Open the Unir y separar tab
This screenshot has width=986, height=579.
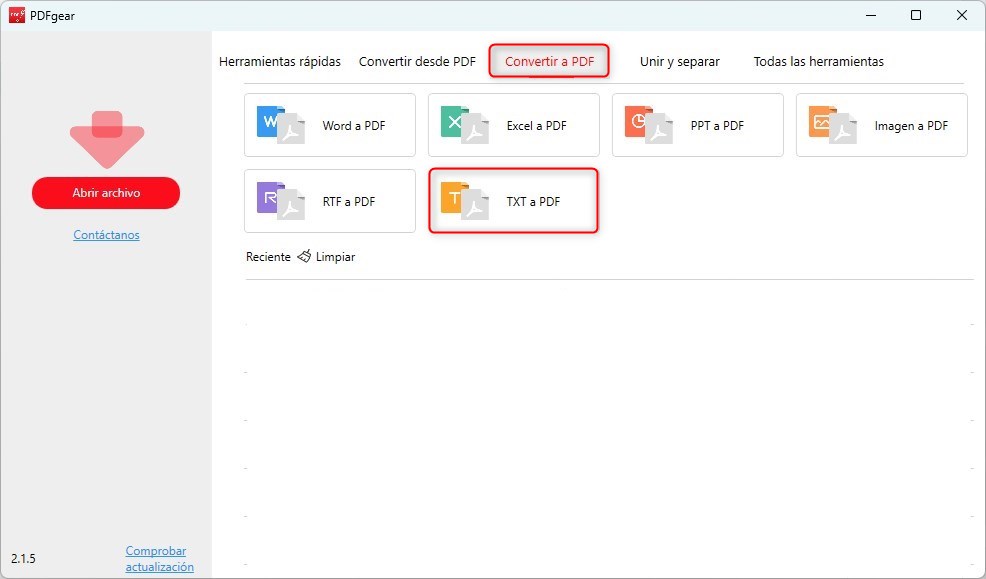coord(679,61)
